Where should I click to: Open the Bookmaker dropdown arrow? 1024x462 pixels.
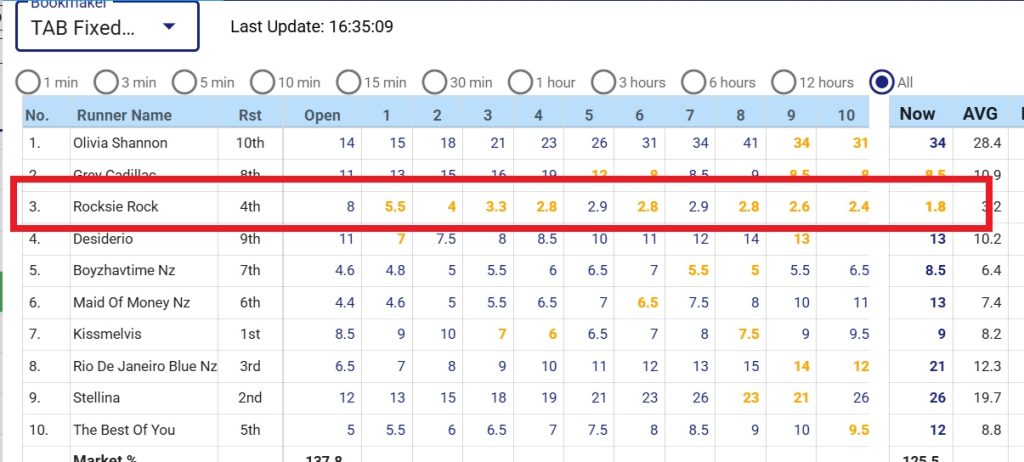click(168, 27)
